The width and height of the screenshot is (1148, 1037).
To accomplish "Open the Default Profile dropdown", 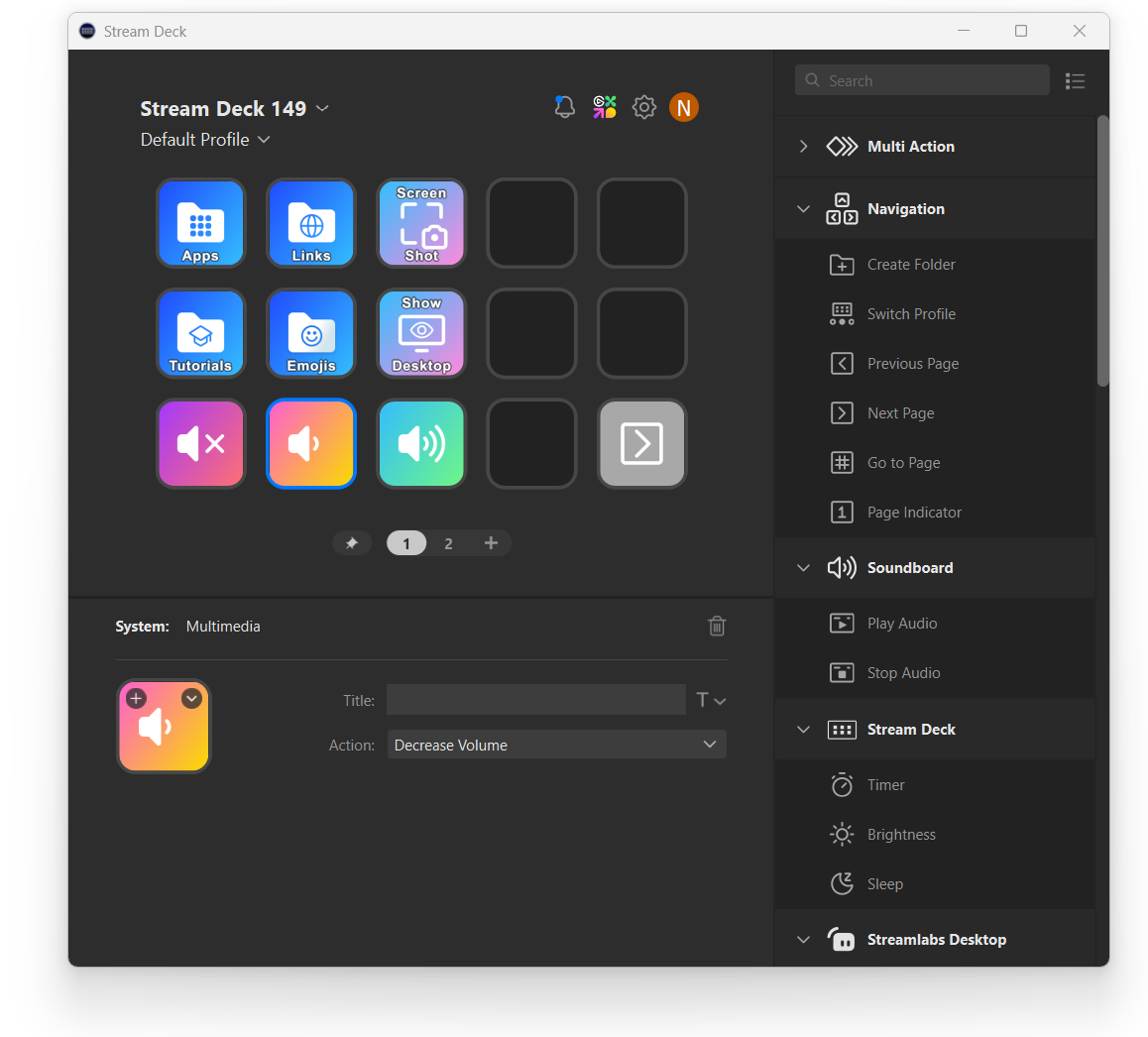I will pyautogui.click(x=205, y=140).
